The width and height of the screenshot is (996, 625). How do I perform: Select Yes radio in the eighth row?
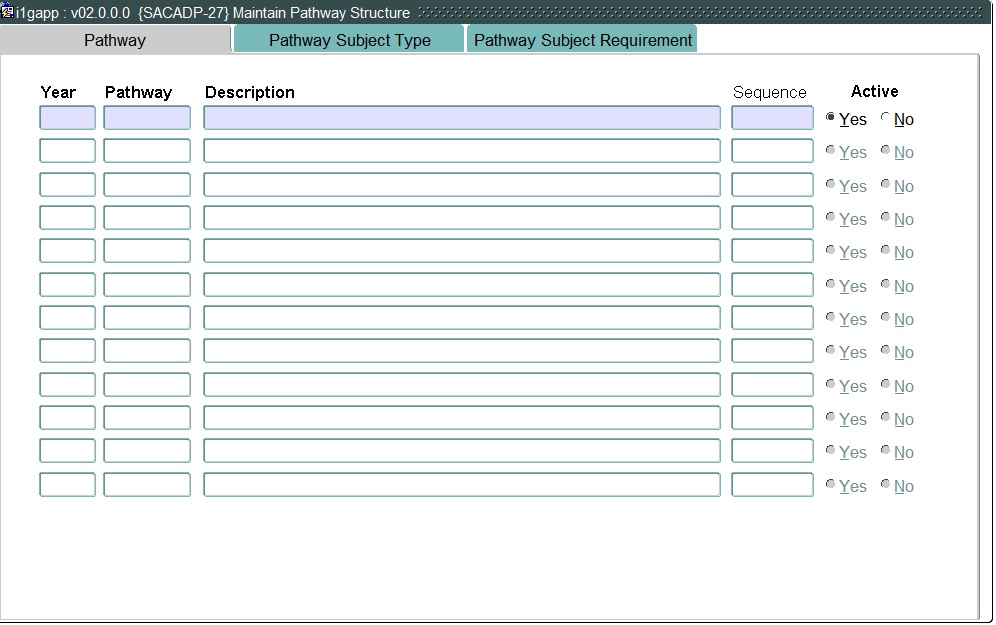point(830,351)
